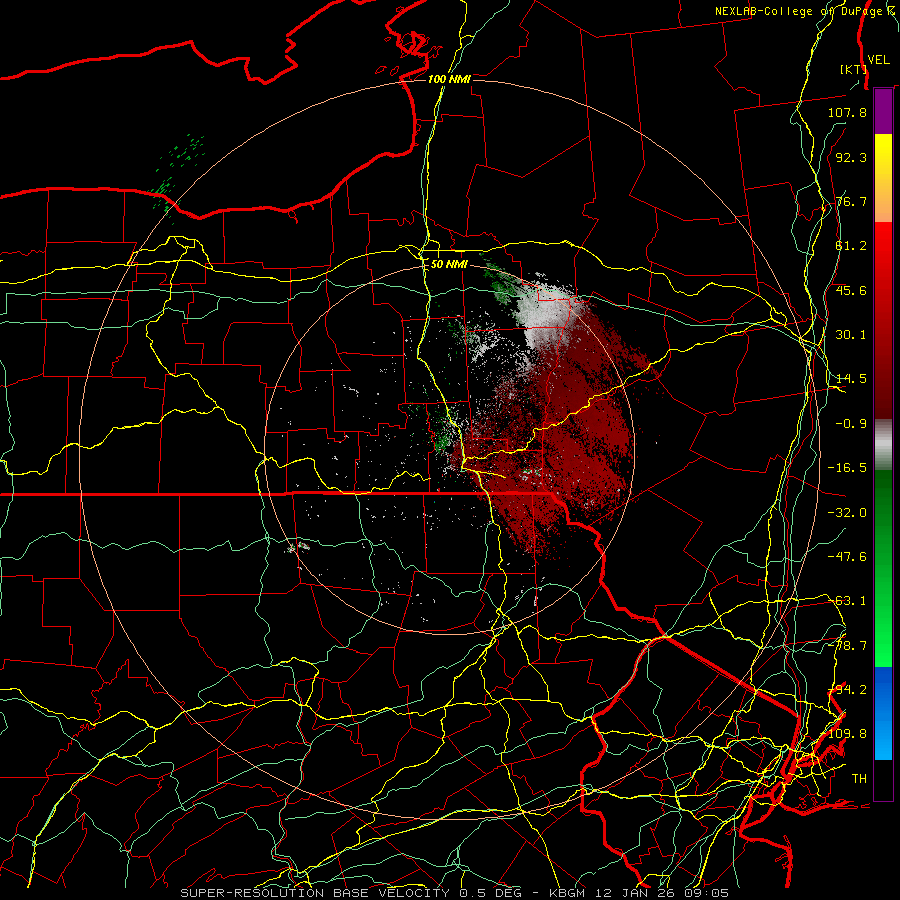
Task: Select the 92.3 velocity scale value
Action: click(x=851, y=157)
